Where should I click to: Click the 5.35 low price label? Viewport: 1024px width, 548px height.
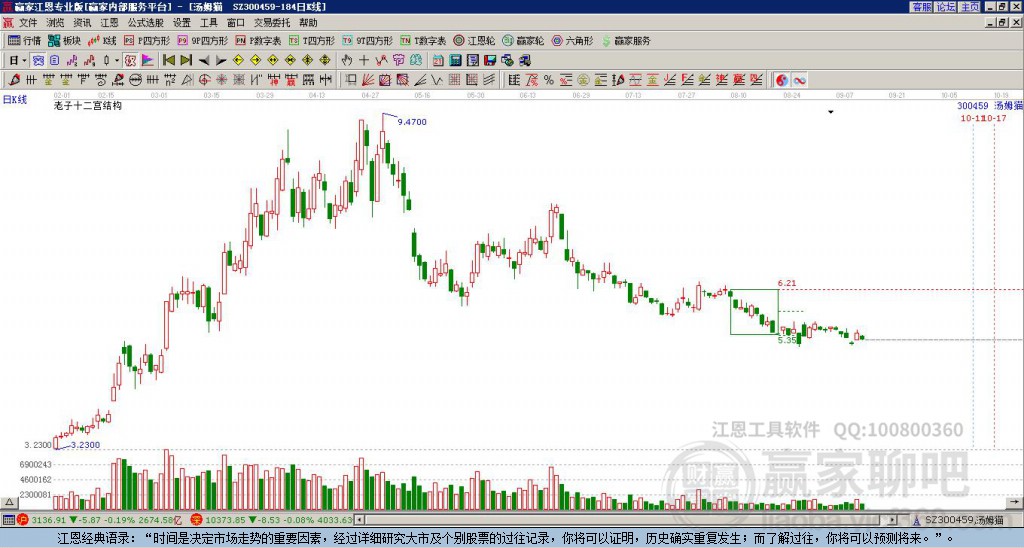[788, 340]
